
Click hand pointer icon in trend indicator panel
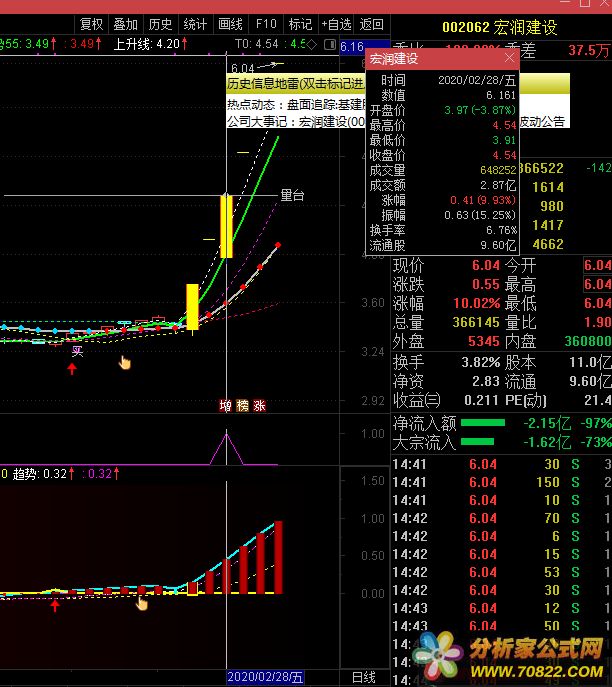point(141,601)
